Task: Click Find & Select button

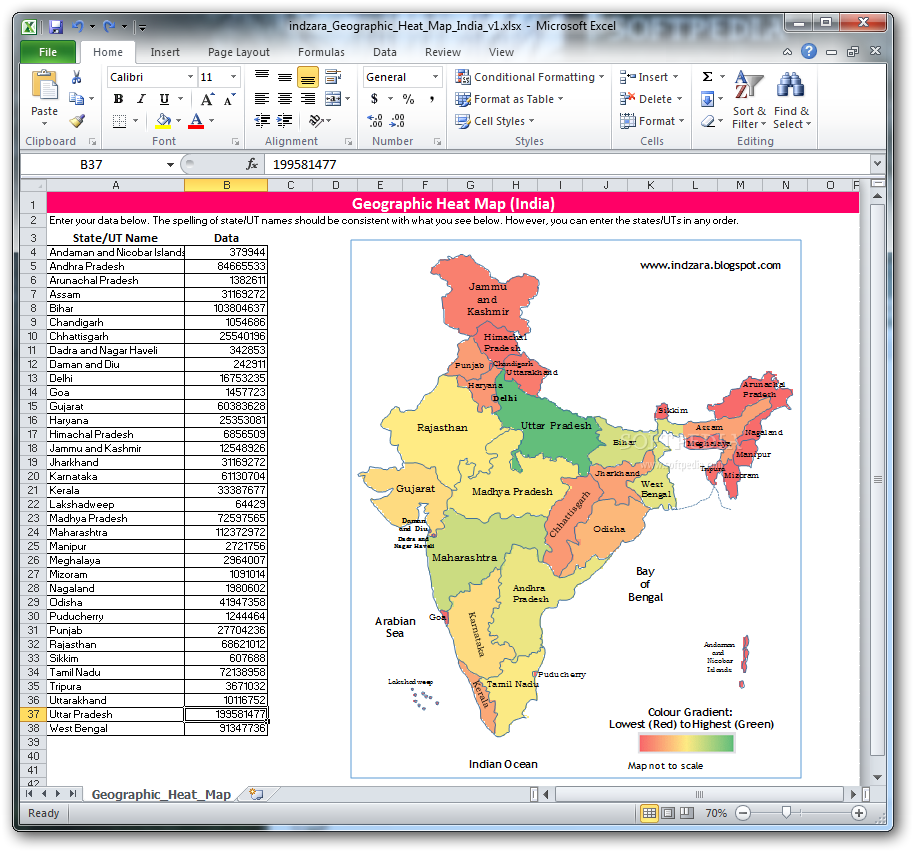Action: 792,100
